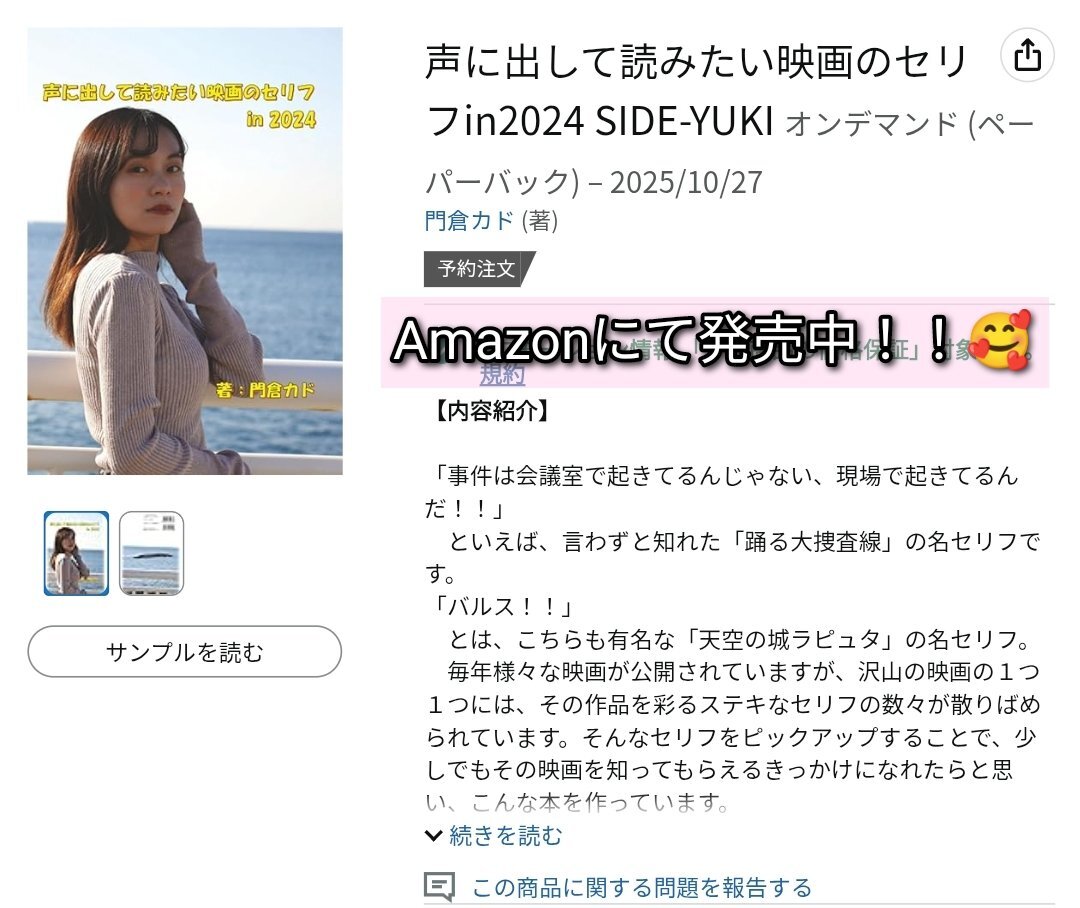This screenshot has width=1080, height=908.
Task: Click the 予約注文 badge
Action: pyautogui.click(x=479, y=269)
